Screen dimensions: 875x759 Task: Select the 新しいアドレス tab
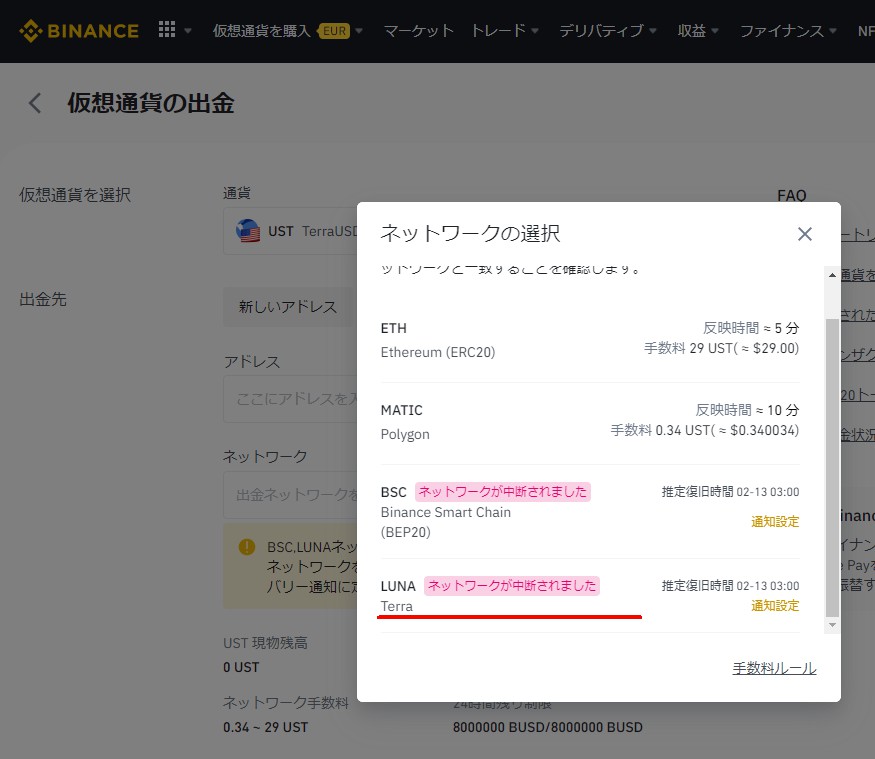tap(288, 306)
